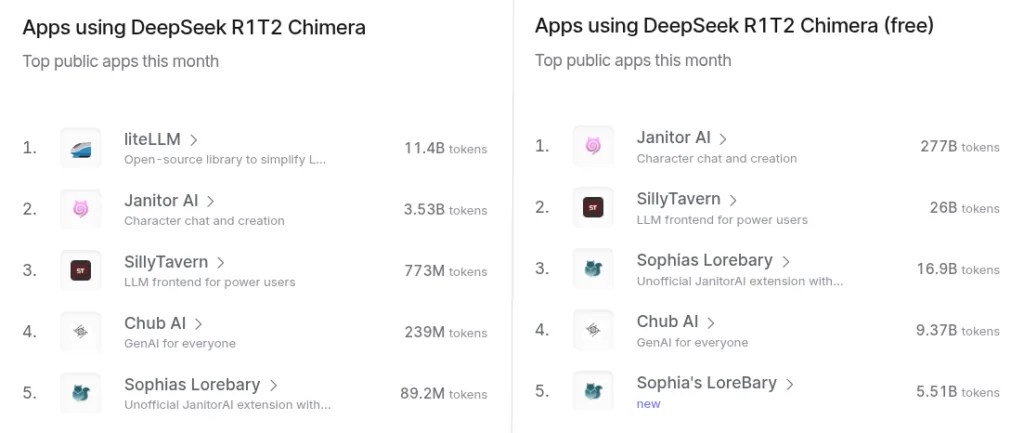Click chevron next to Chub AI, left panel
The height and width of the screenshot is (433, 1024).
199,324
